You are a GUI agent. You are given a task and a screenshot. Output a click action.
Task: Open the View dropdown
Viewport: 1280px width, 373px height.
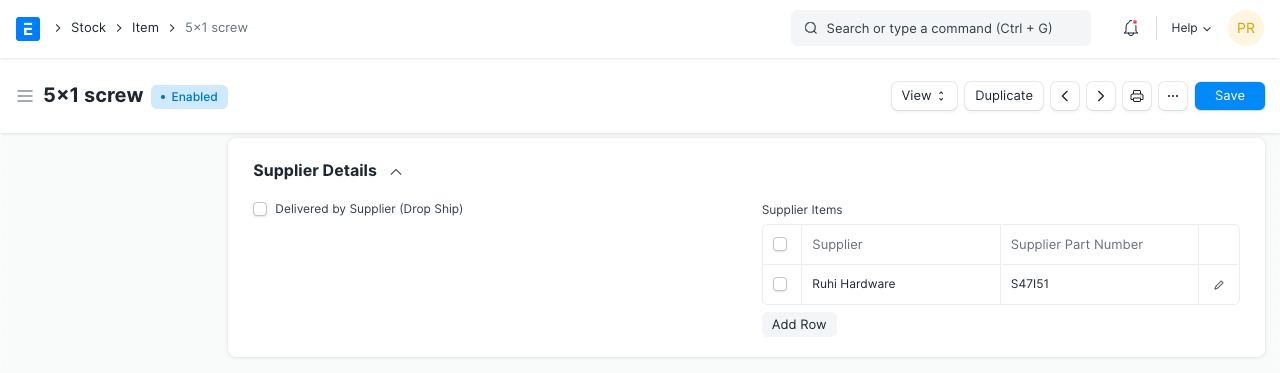[924, 96]
